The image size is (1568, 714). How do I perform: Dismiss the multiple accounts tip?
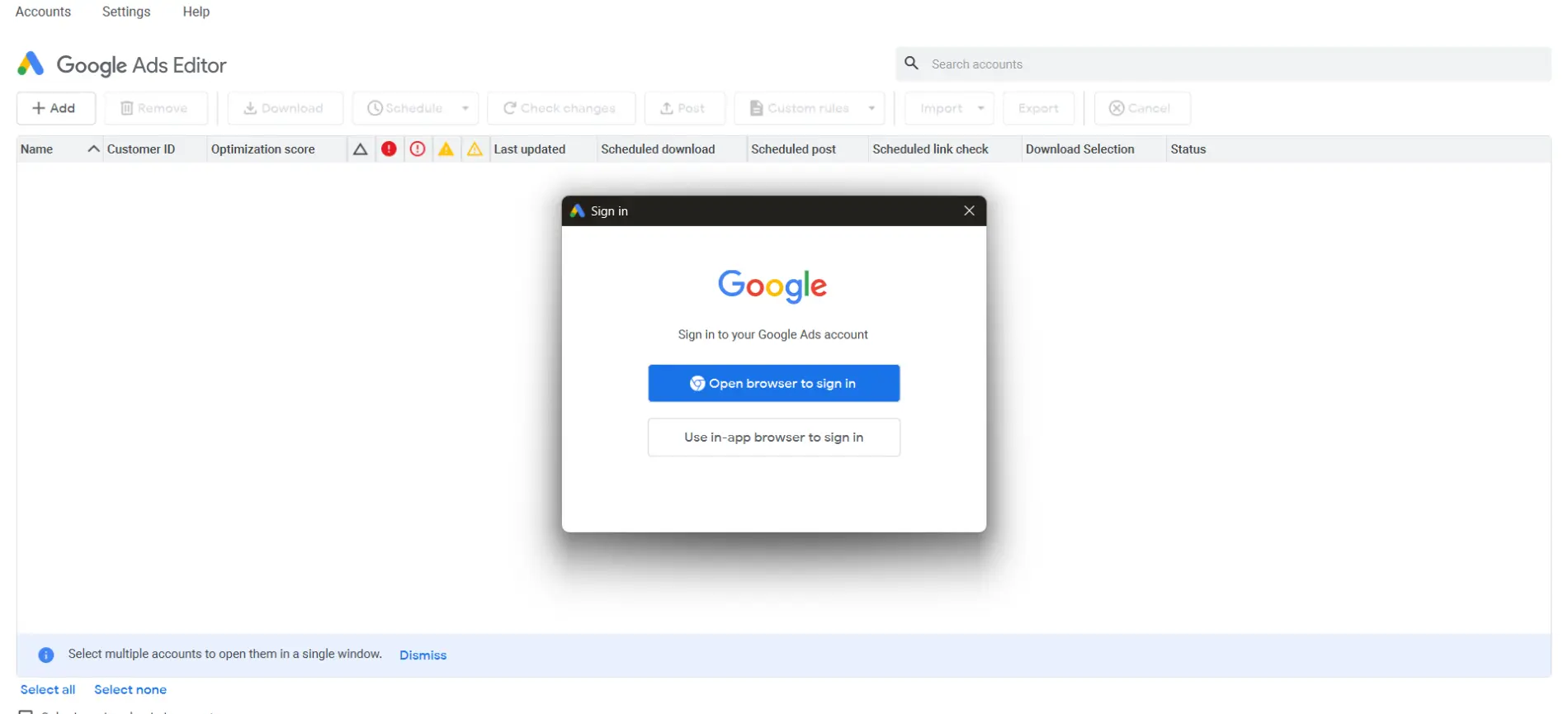[423, 655]
